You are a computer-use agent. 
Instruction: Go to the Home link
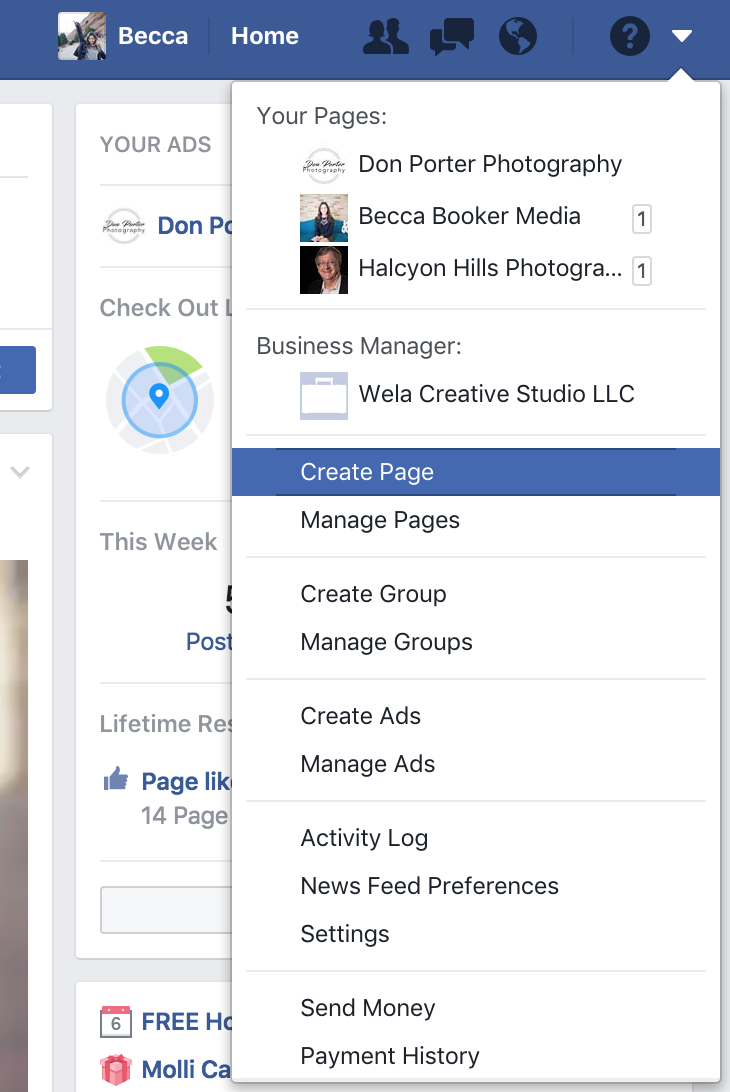265,36
